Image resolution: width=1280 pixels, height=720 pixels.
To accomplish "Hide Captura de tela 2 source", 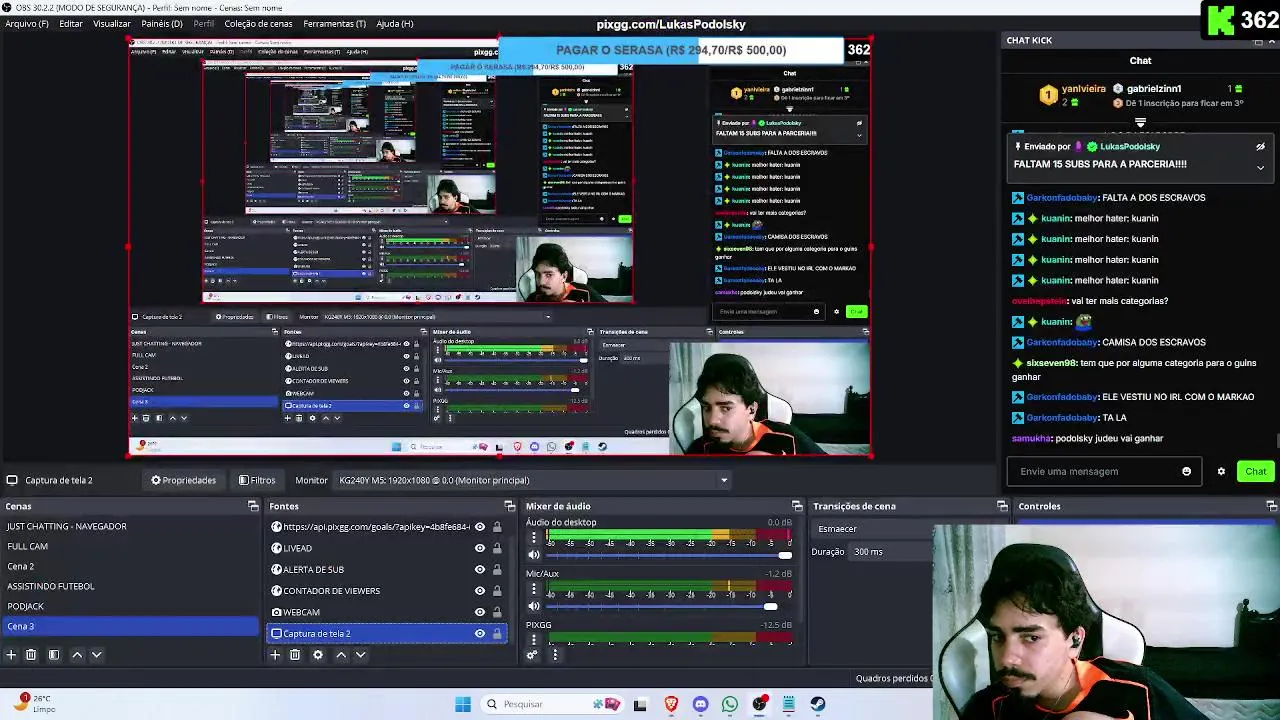I will 480,633.
